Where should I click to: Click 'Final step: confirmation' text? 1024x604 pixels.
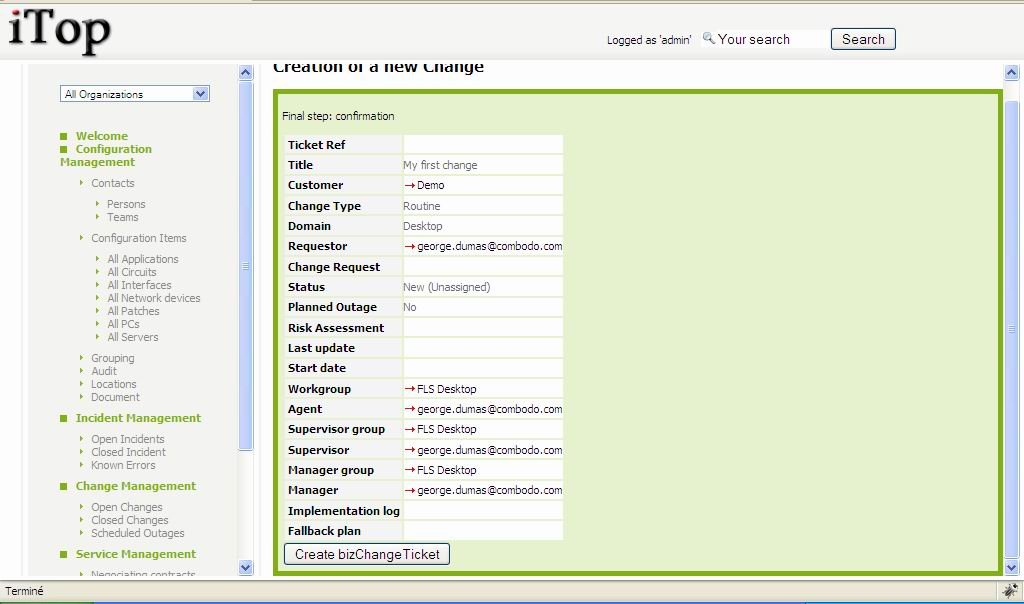pos(338,116)
